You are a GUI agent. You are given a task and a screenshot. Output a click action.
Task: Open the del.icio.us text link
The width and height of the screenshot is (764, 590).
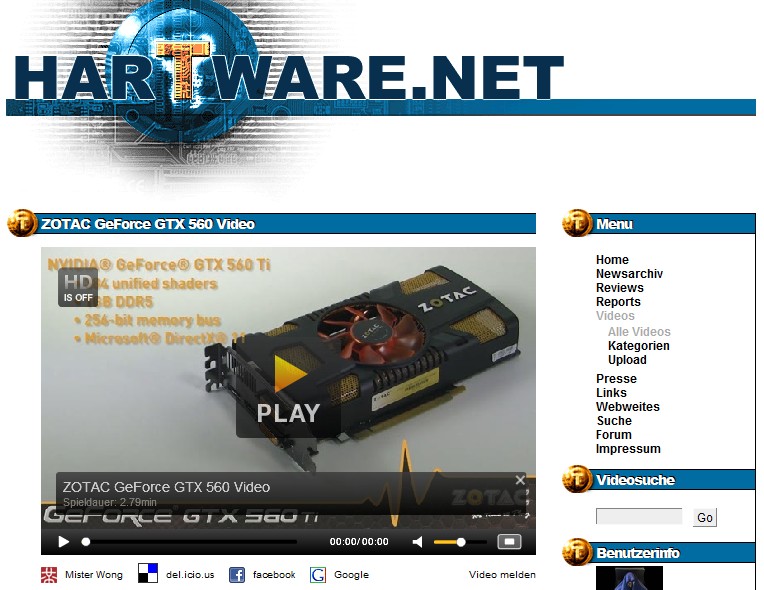(190, 575)
